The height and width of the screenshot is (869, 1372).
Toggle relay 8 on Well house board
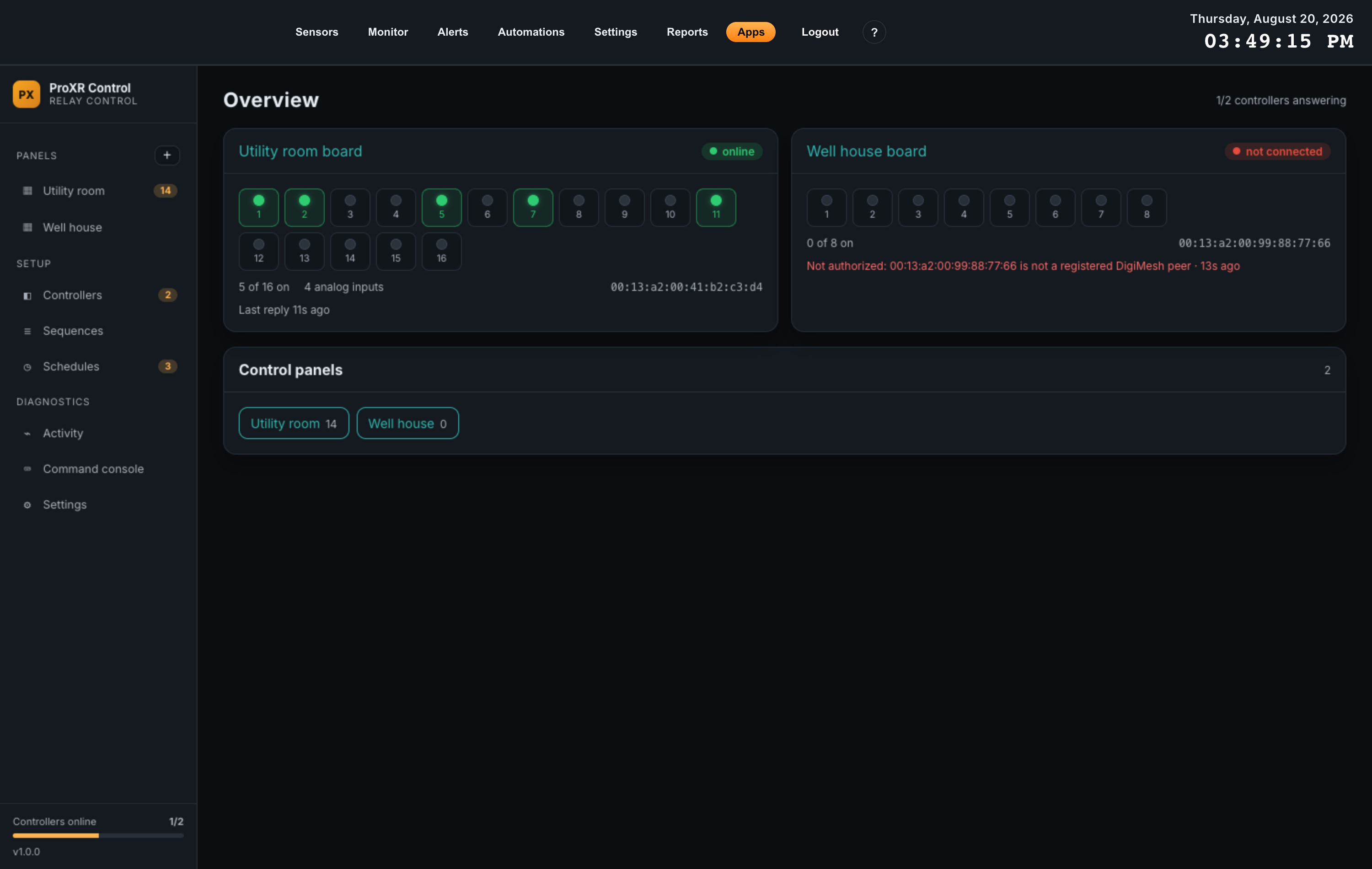pyautogui.click(x=1147, y=208)
